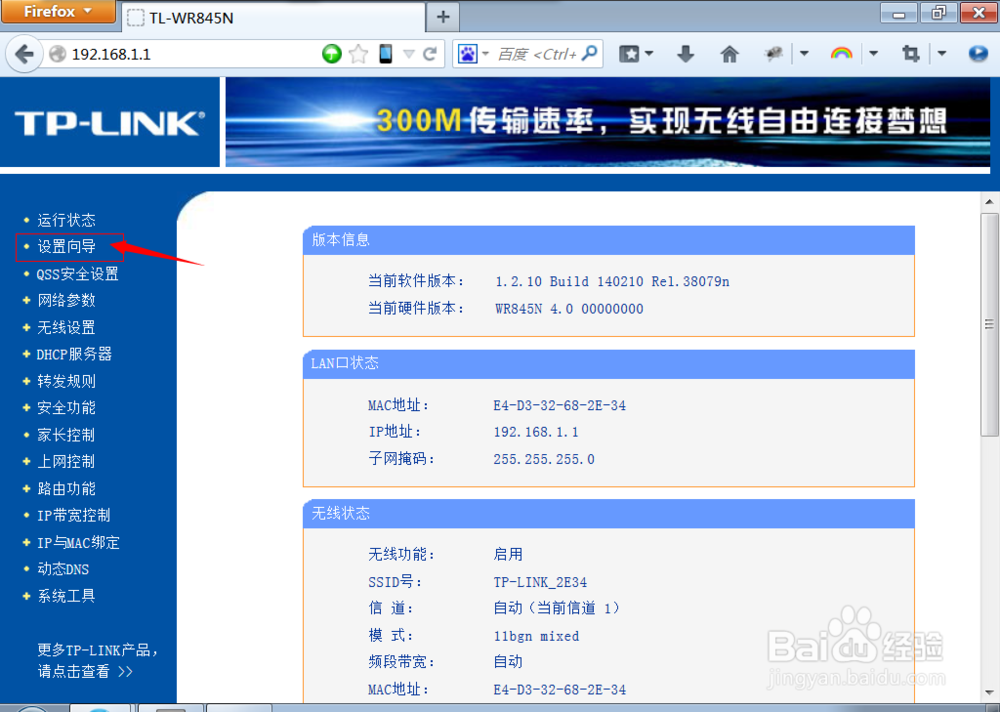Open the search engine selector dropdown arrow
This screenshot has height=712, width=1000.
point(485,54)
